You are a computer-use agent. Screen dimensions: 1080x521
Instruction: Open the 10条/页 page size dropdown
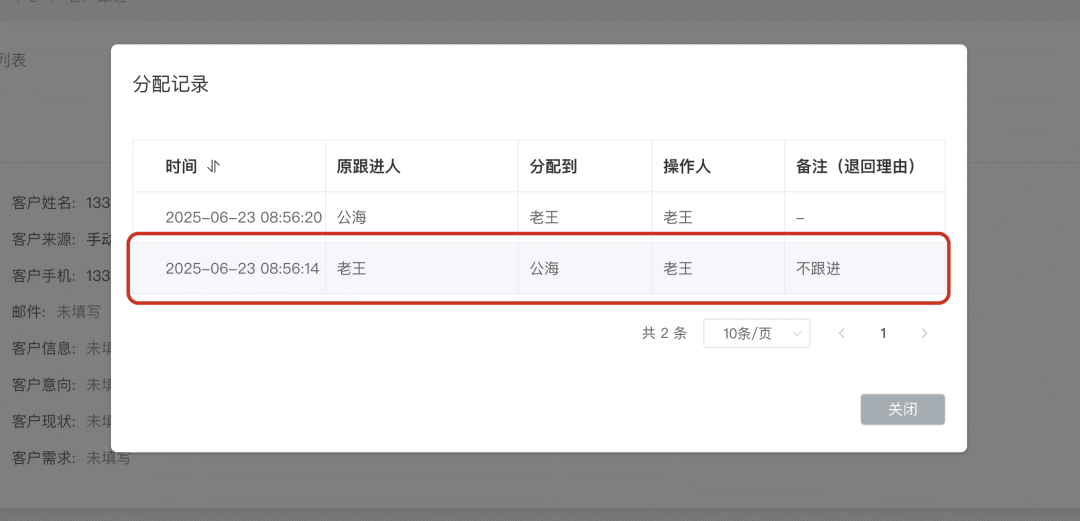coord(757,334)
